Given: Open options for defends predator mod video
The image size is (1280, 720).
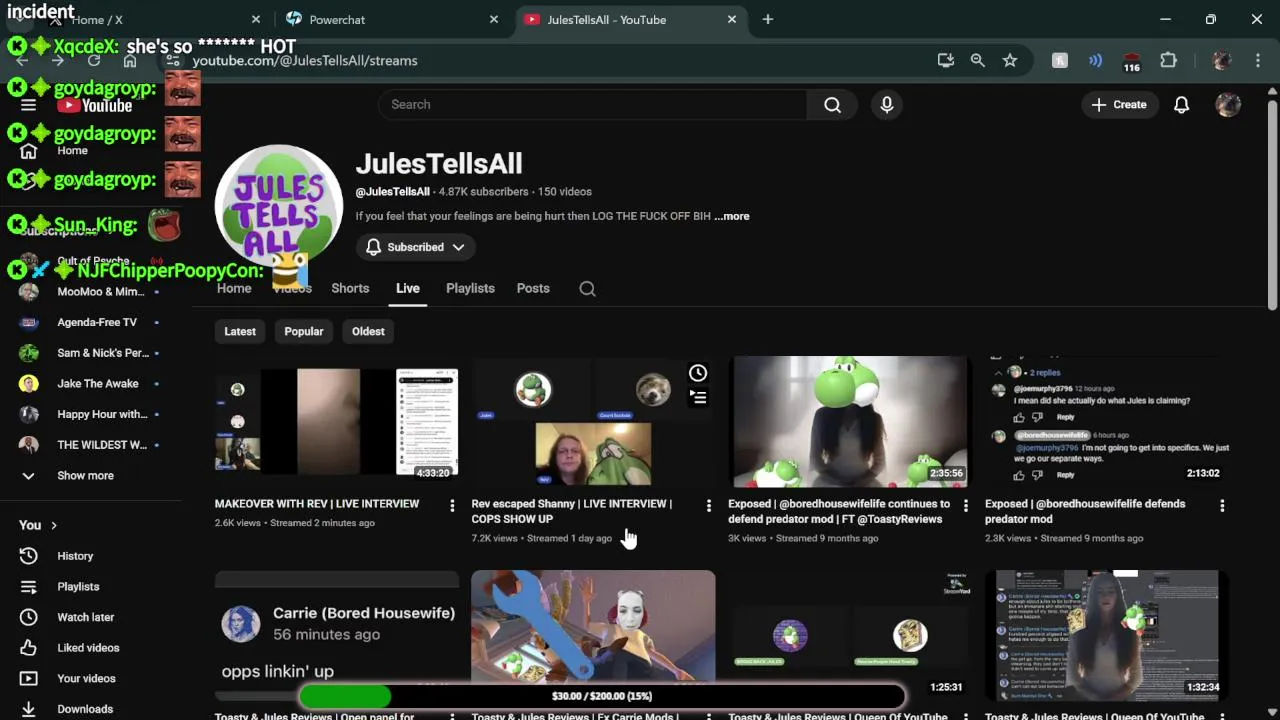Looking at the screenshot, I should (x=1222, y=506).
